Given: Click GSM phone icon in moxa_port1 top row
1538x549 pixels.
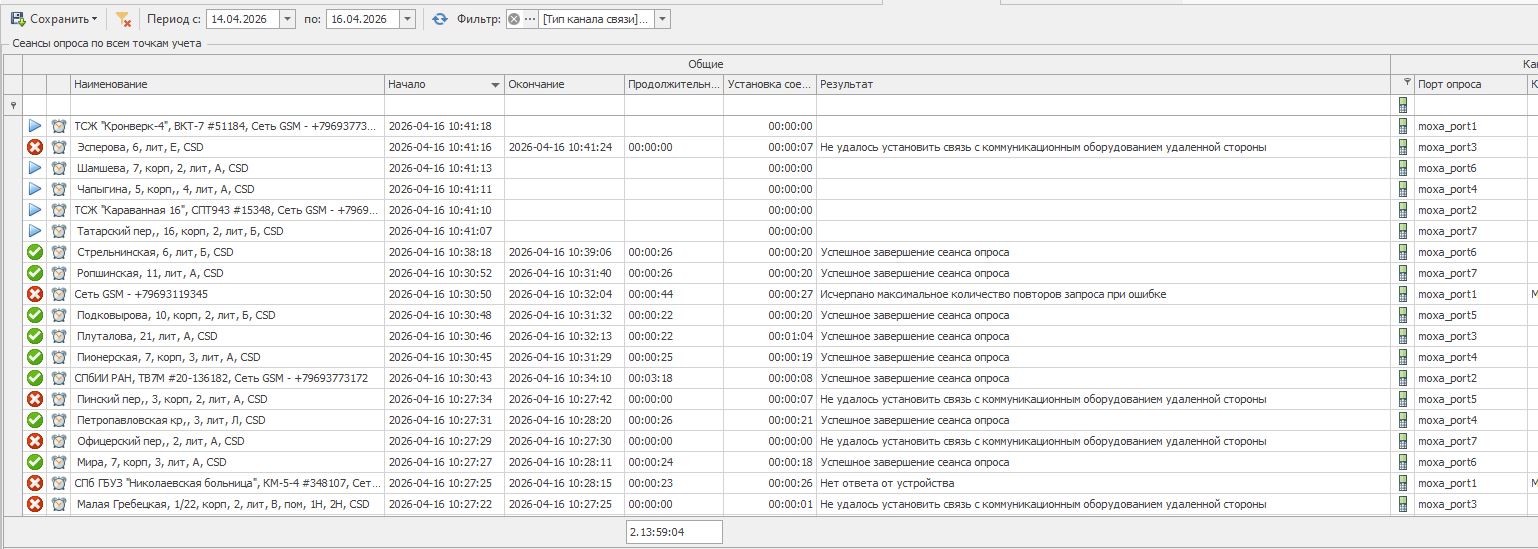Looking at the screenshot, I should click(1403, 126).
